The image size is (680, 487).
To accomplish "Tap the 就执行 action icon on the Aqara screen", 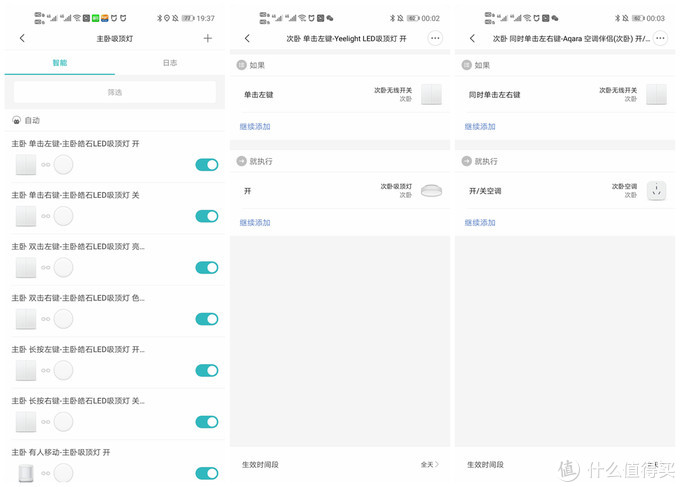I will pyautogui.click(x=467, y=161).
